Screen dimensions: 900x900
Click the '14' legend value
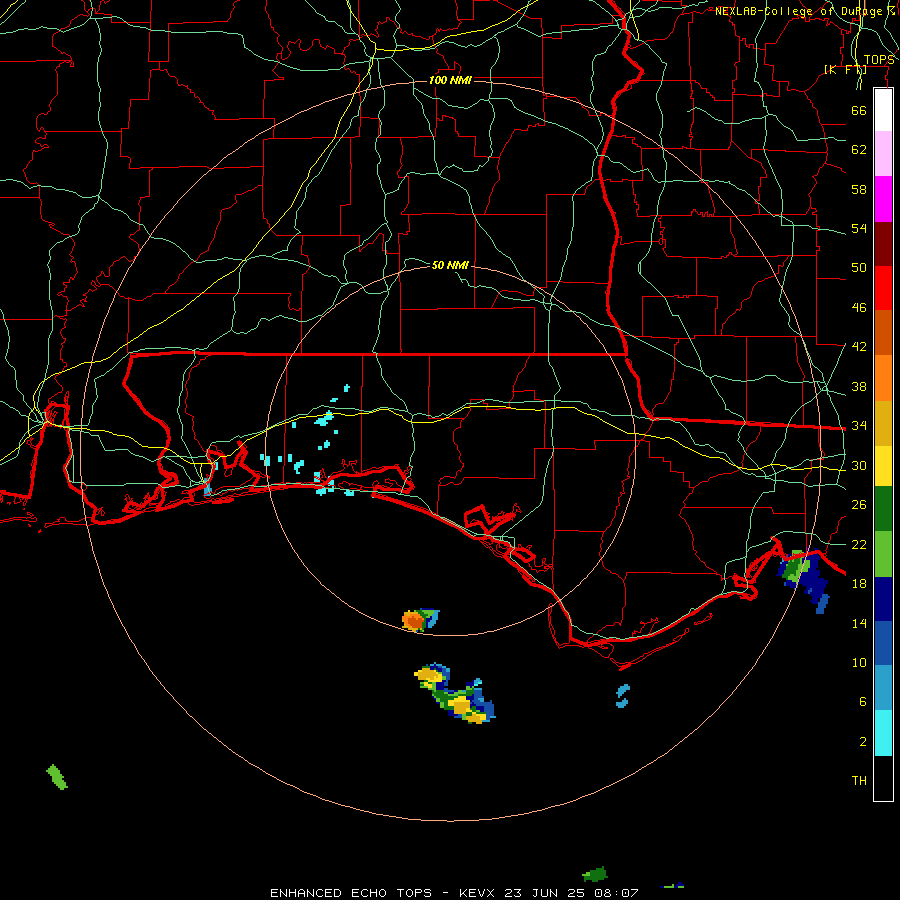pyautogui.click(x=859, y=623)
